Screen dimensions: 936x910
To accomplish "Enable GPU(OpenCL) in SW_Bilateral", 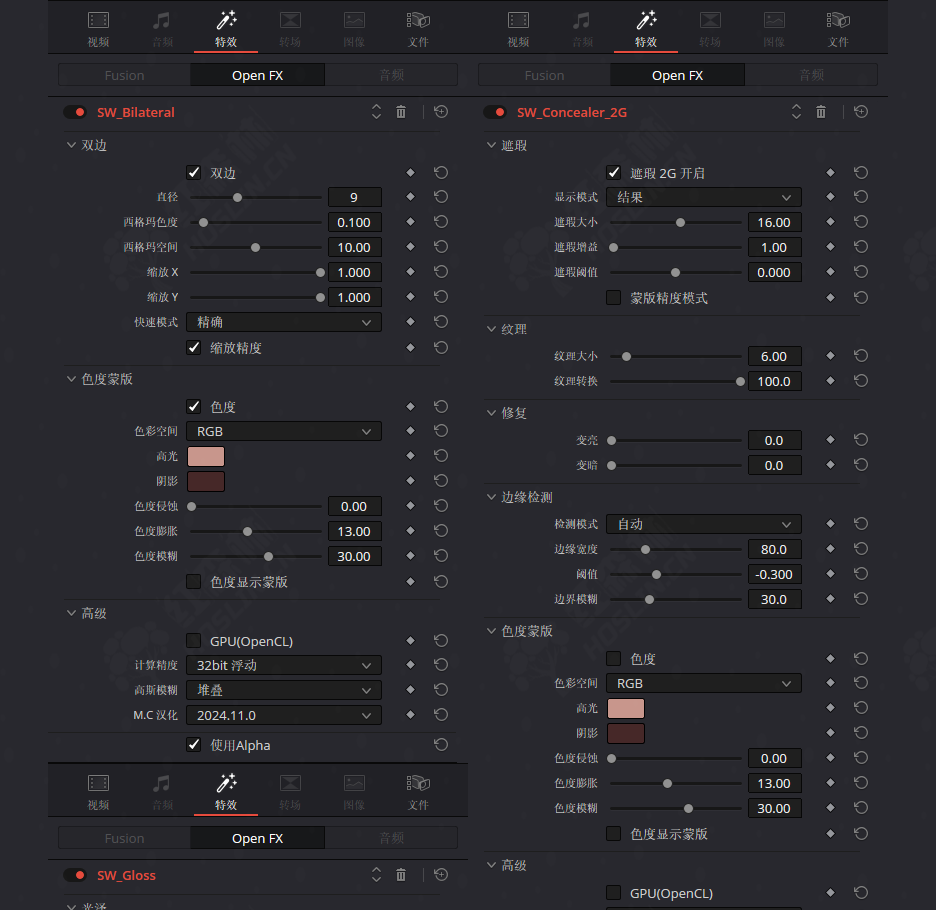I will coord(193,641).
